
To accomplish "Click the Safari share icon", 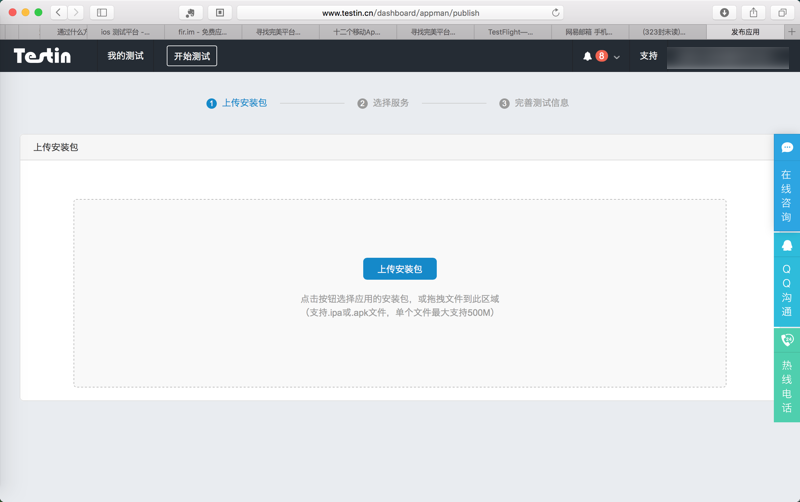I will (x=753, y=12).
